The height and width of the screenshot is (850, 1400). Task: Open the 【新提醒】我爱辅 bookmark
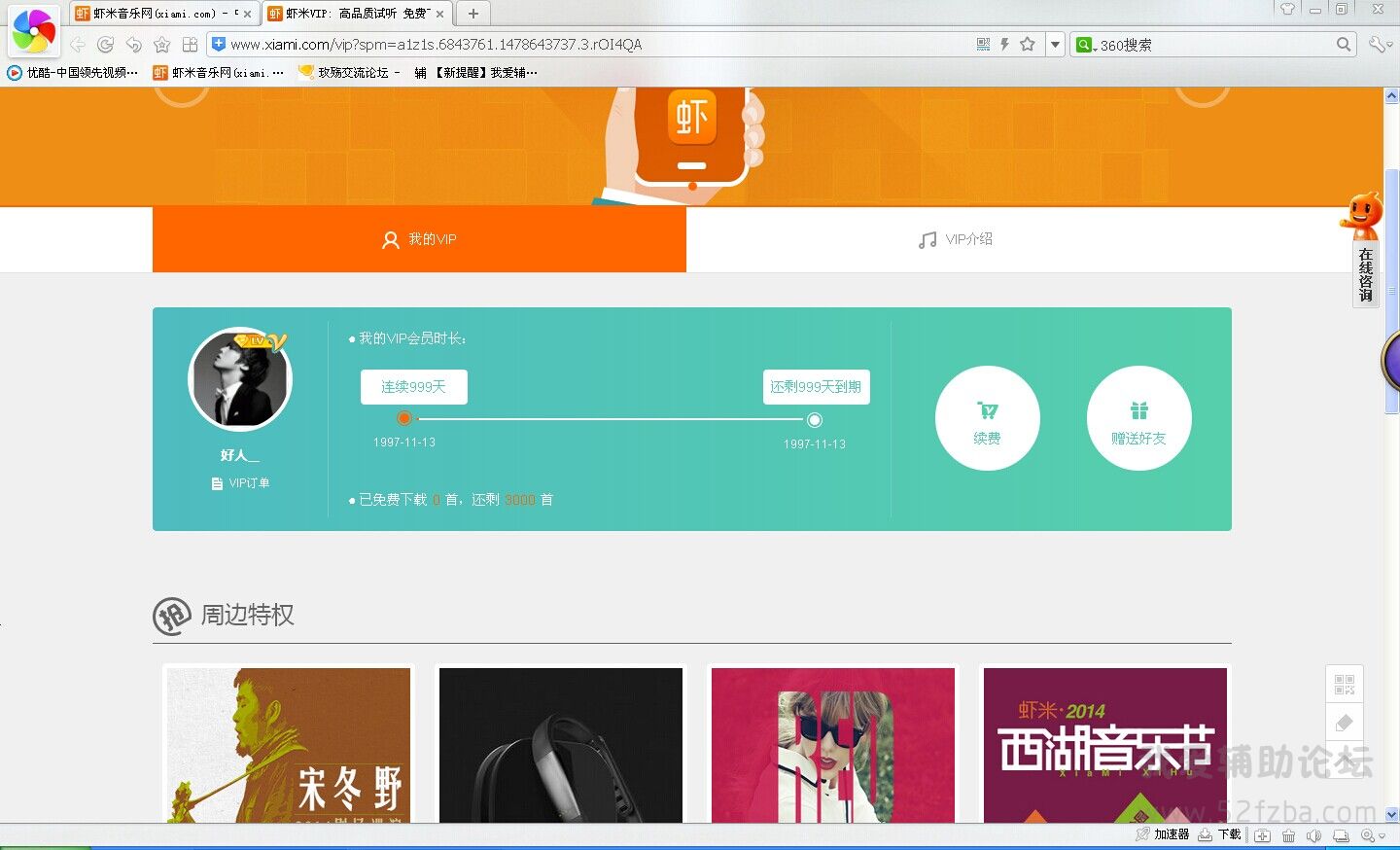pyautogui.click(x=475, y=73)
